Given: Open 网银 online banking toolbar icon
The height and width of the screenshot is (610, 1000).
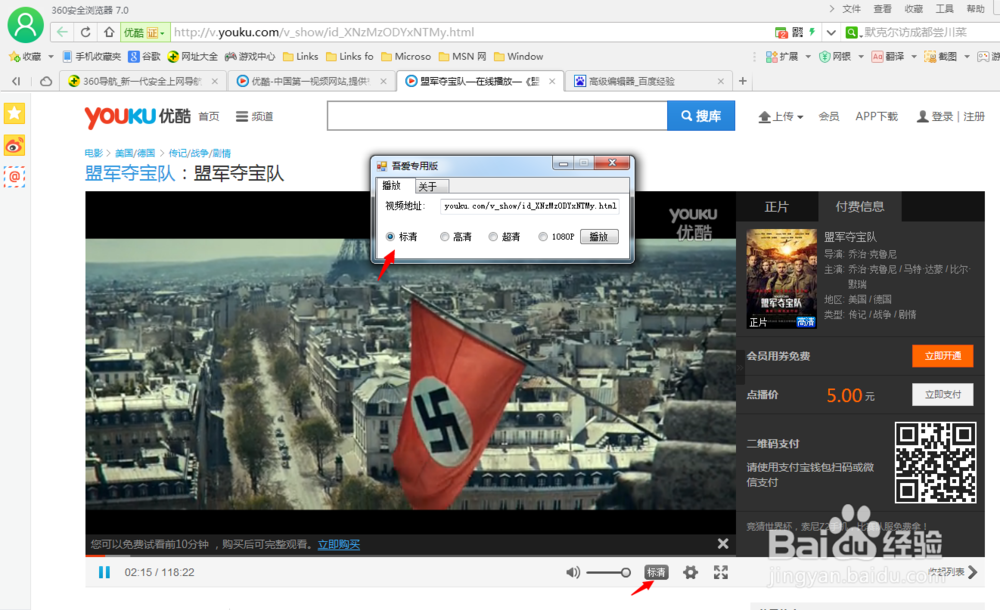Looking at the screenshot, I should pos(835,56).
